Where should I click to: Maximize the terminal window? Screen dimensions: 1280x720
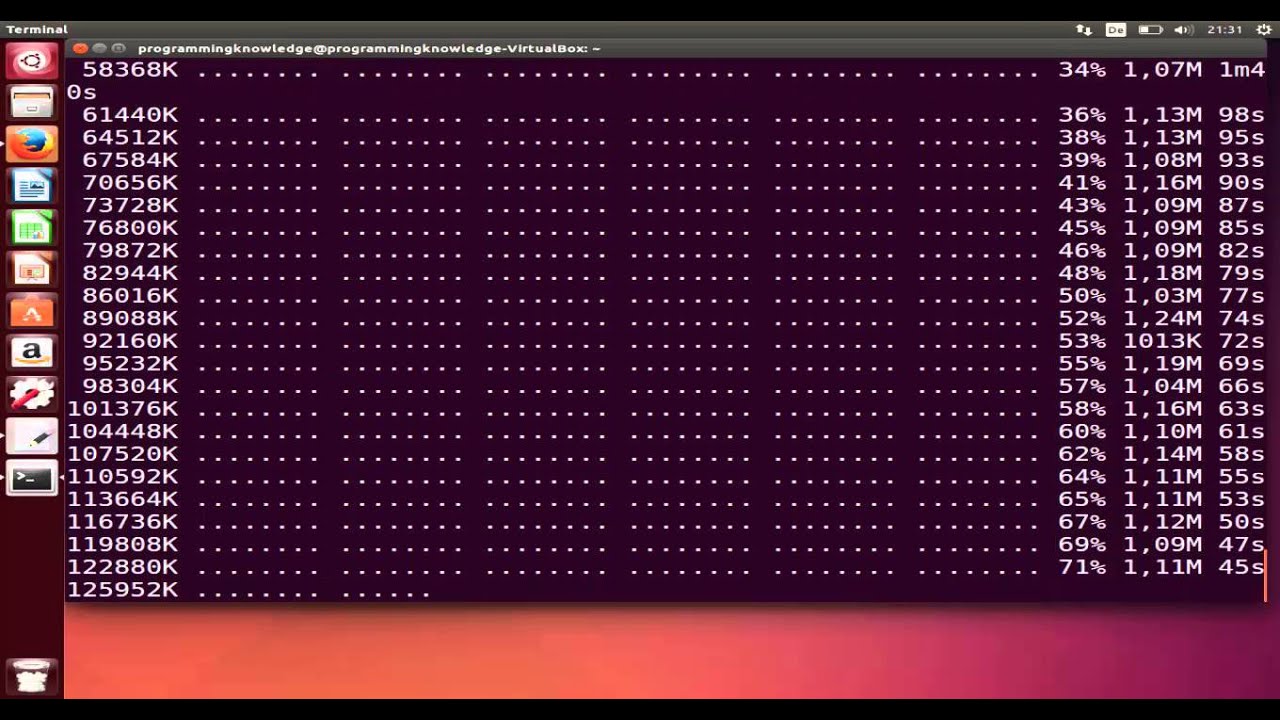(118, 48)
